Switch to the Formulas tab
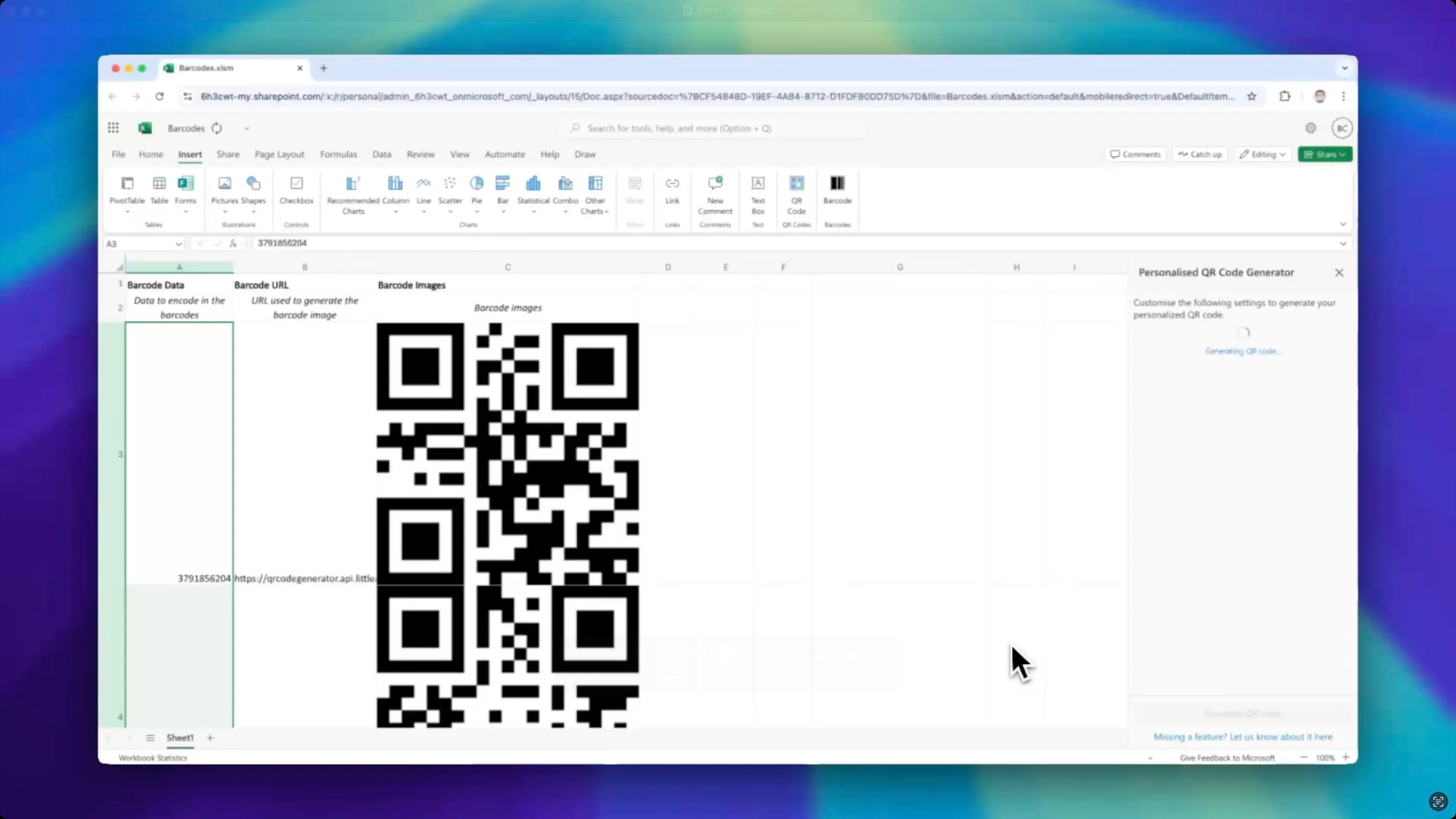Image resolution: width=1456 pixels, height=819 pixels. point(338,154)
